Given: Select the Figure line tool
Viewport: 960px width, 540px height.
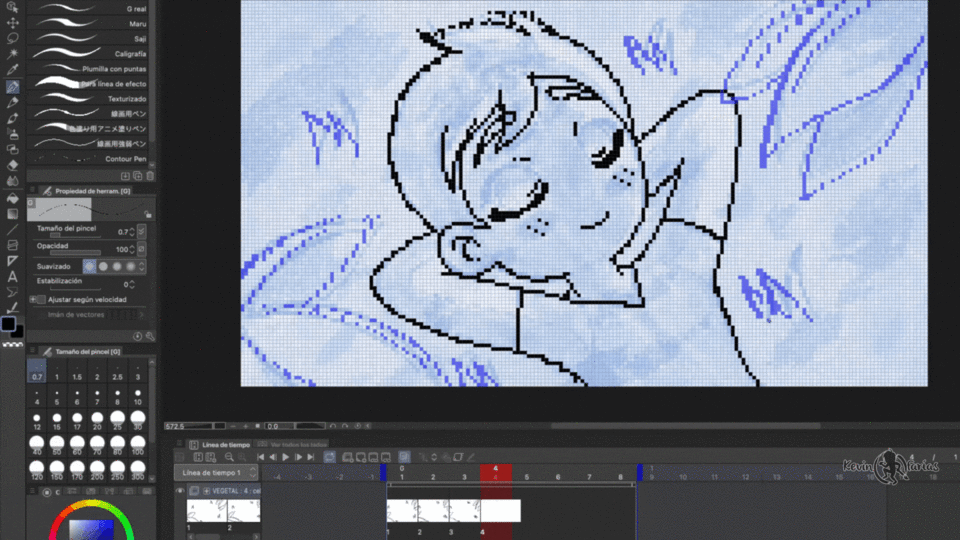Looking at the screenshot, I should [12, 230].
